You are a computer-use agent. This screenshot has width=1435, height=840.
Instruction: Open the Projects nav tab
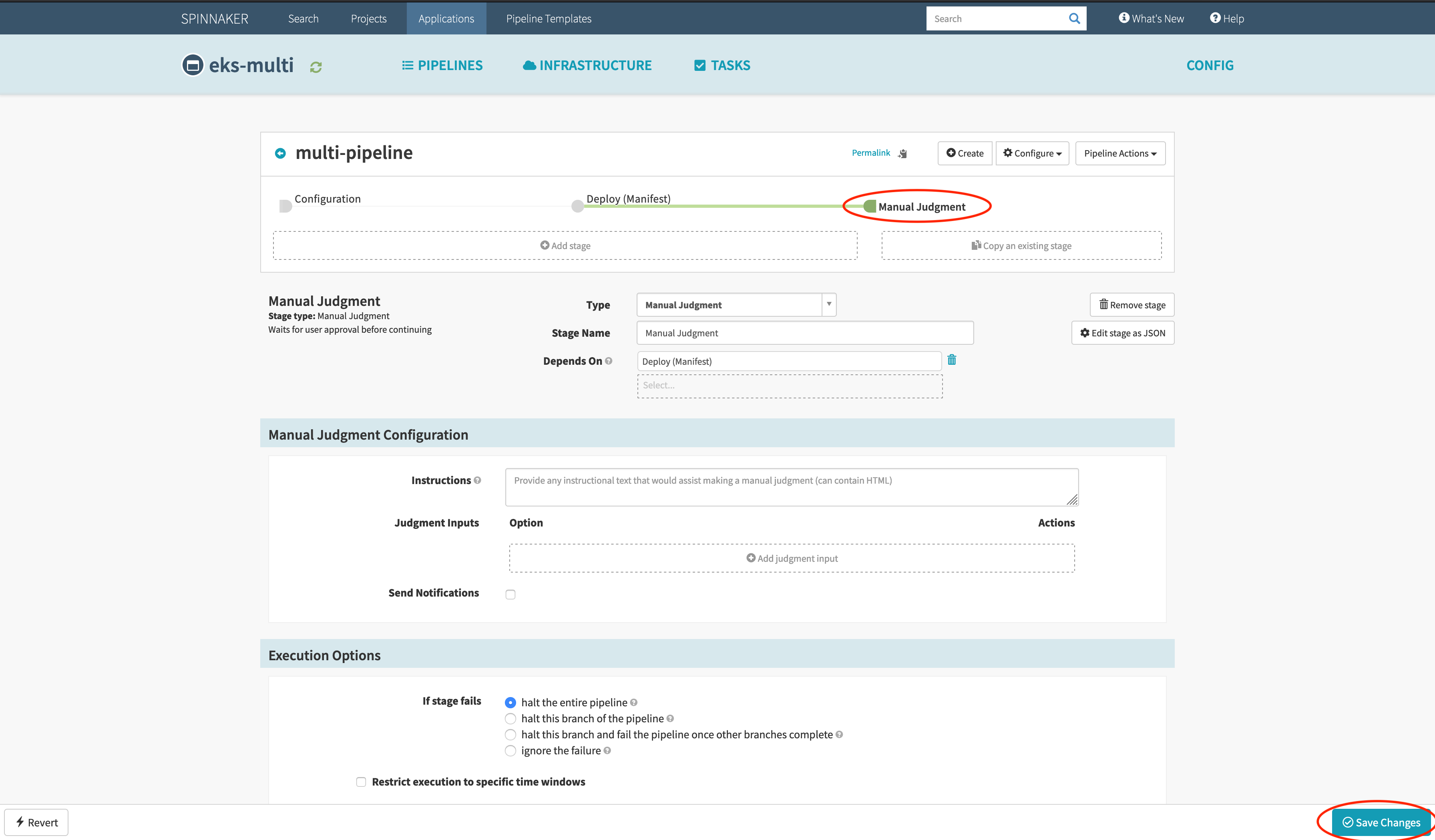(x=368, y=18)
